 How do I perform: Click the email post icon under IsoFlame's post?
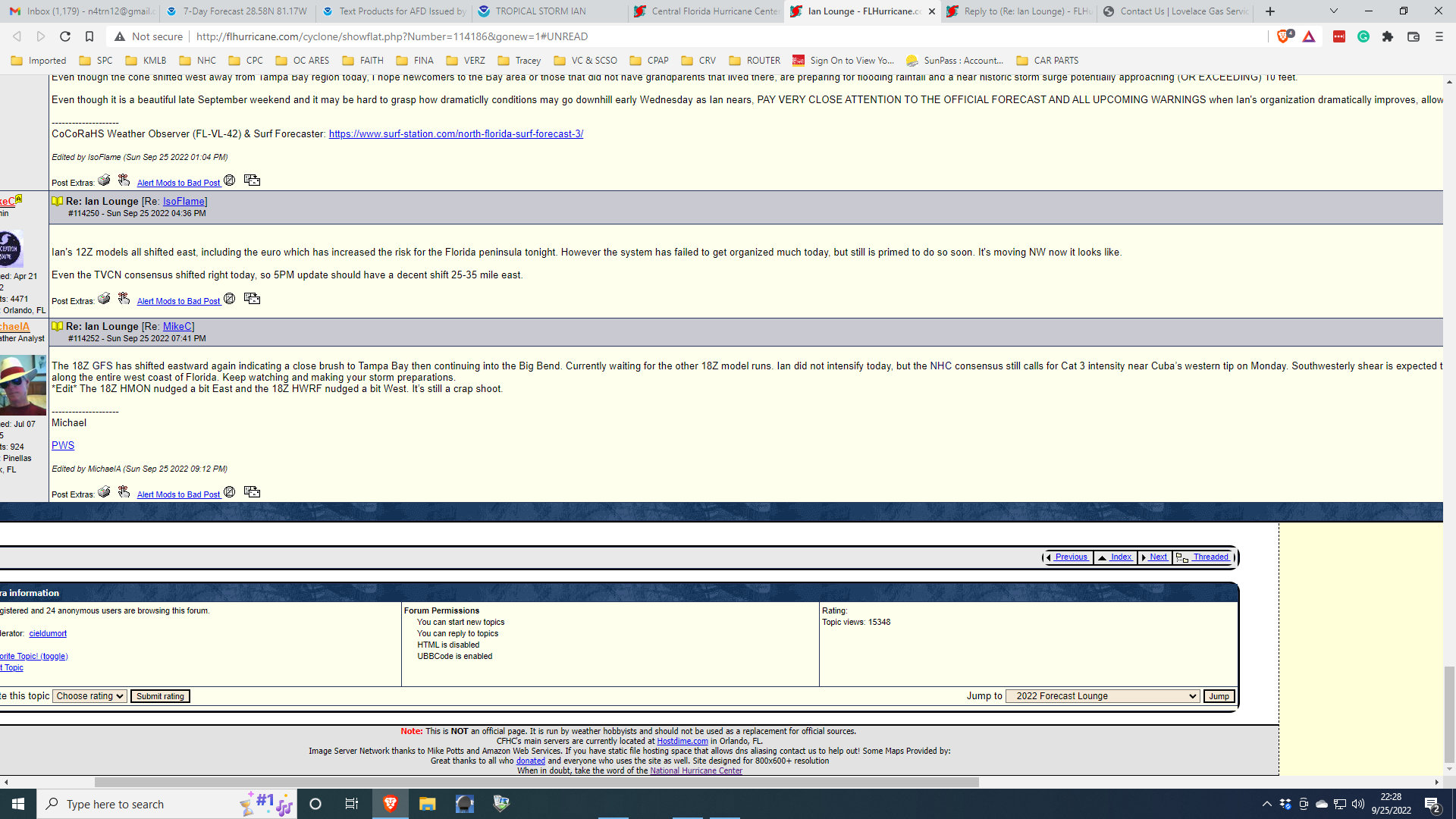coord(253,180)
